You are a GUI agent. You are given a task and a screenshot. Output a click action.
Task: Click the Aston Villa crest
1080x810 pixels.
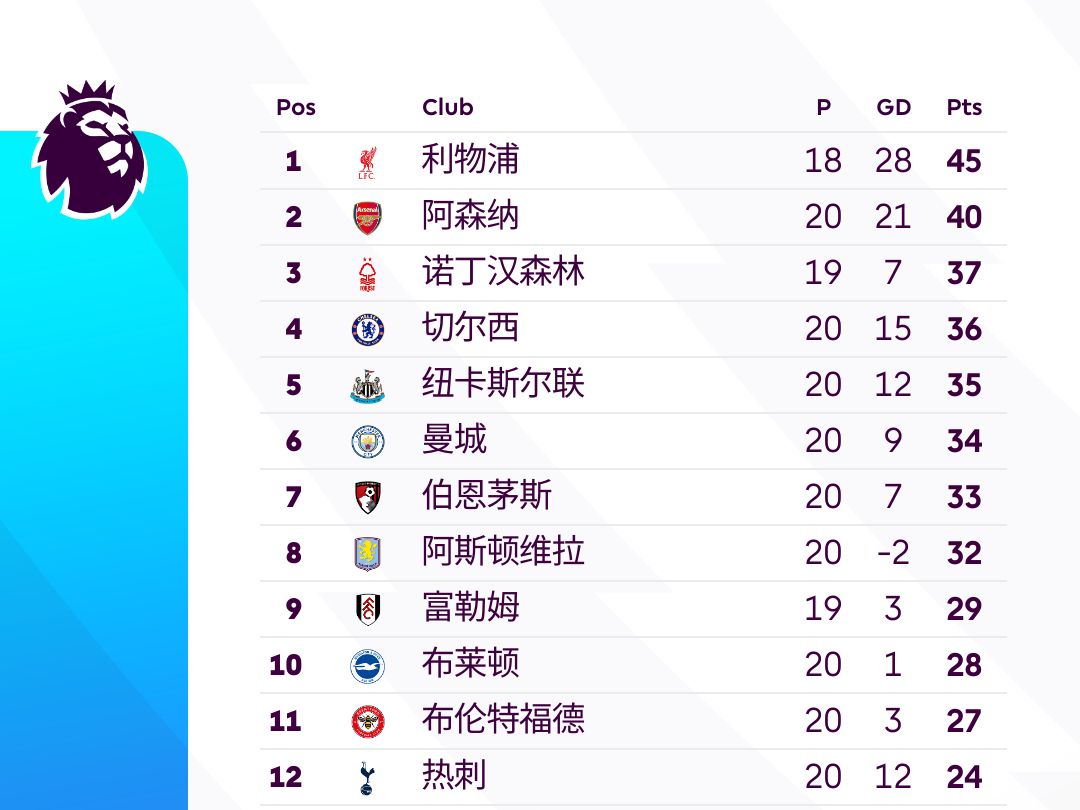tap(367, 554)
